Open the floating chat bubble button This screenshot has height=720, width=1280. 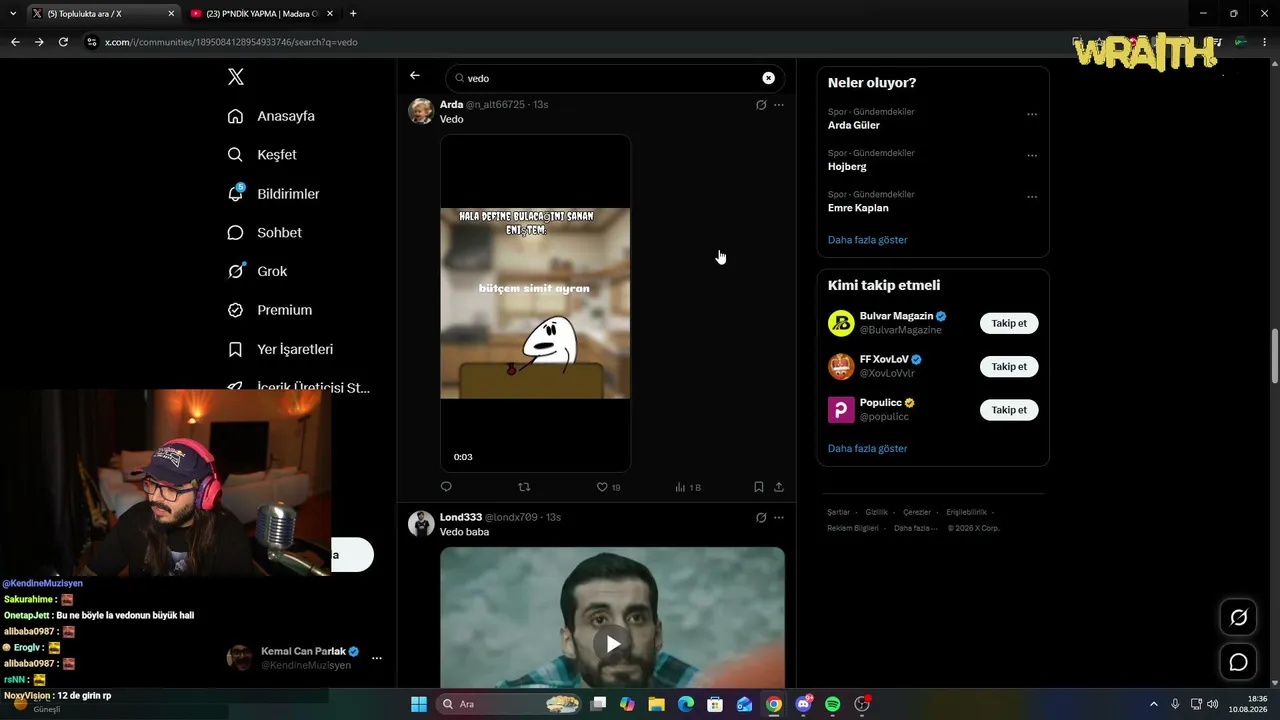(x=1238, y=662)
